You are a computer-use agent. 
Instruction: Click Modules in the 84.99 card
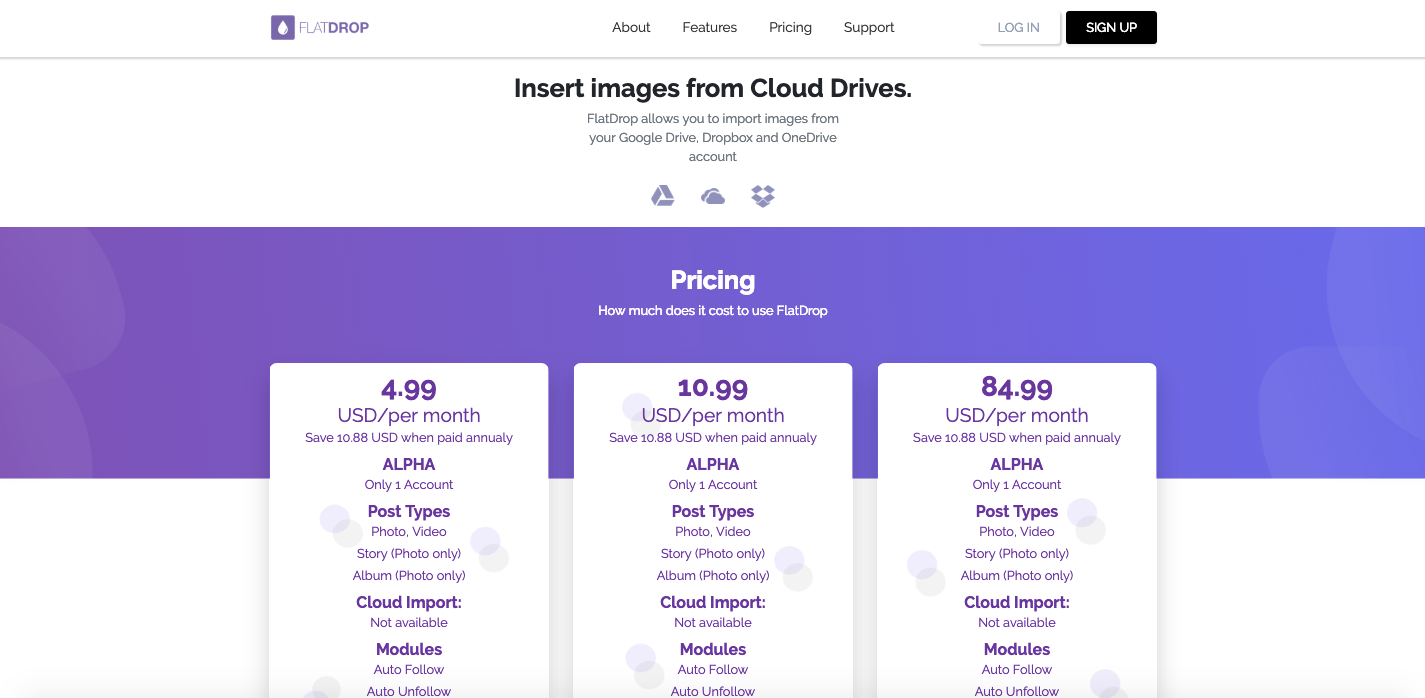coord(1017,649)
